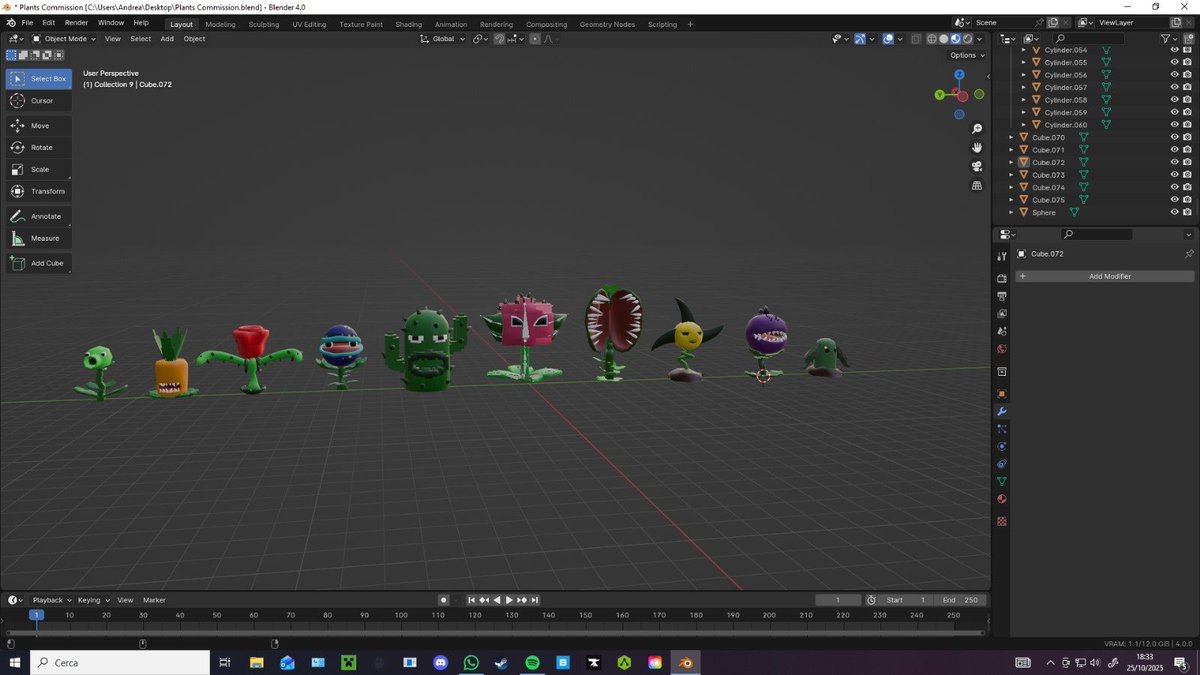Switch orthographic/perspective grid gizmo
1200x675 pixels.
click(x=977, y=186)
